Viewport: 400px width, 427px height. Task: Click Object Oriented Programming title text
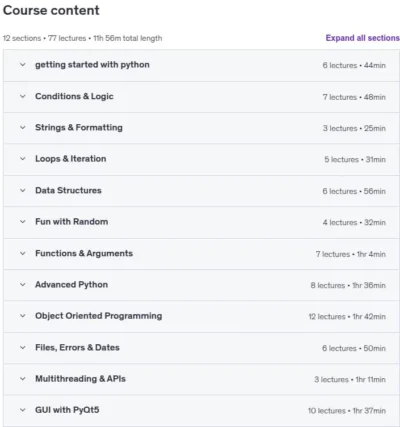point(99,316)
